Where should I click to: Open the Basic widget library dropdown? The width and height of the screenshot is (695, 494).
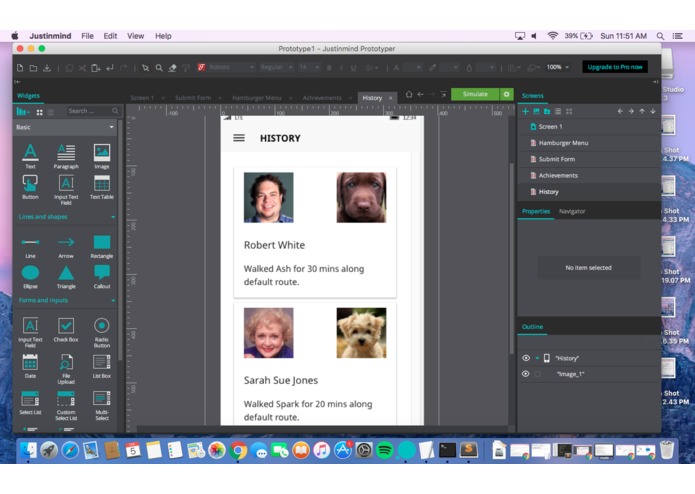(65, 127)
